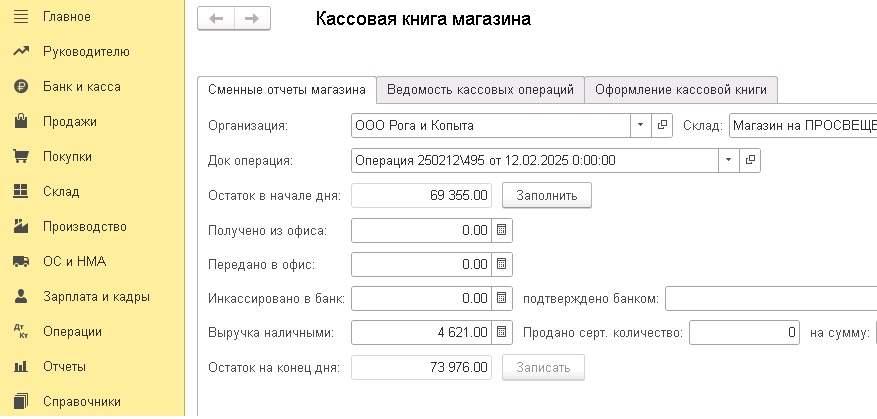Click the hamburger menu icon beside Главное
The image size is (877, 419).
pos(20,16)
